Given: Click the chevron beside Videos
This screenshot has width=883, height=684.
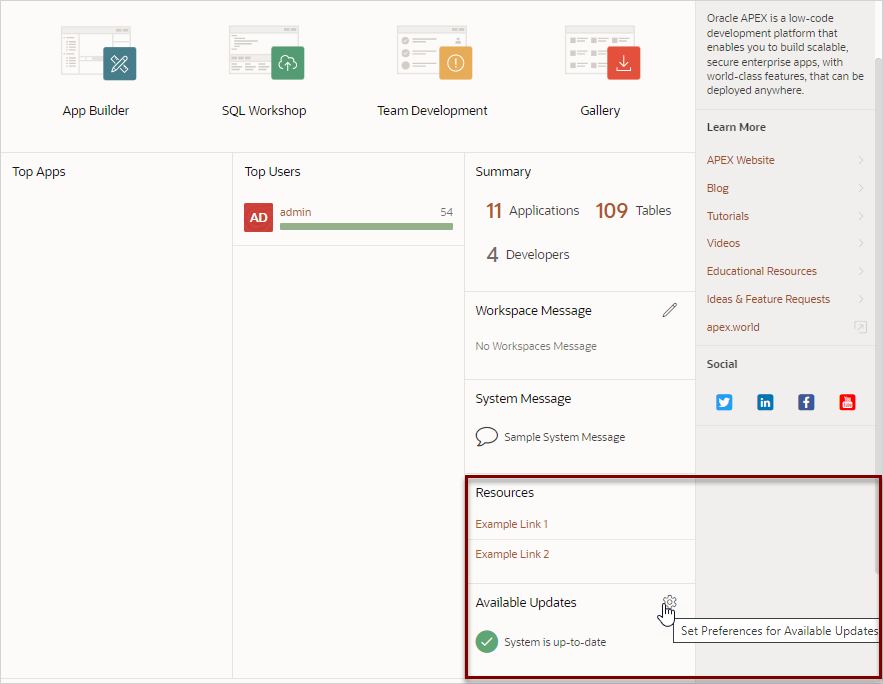Looking at the screenshot, I should point(861,243).
